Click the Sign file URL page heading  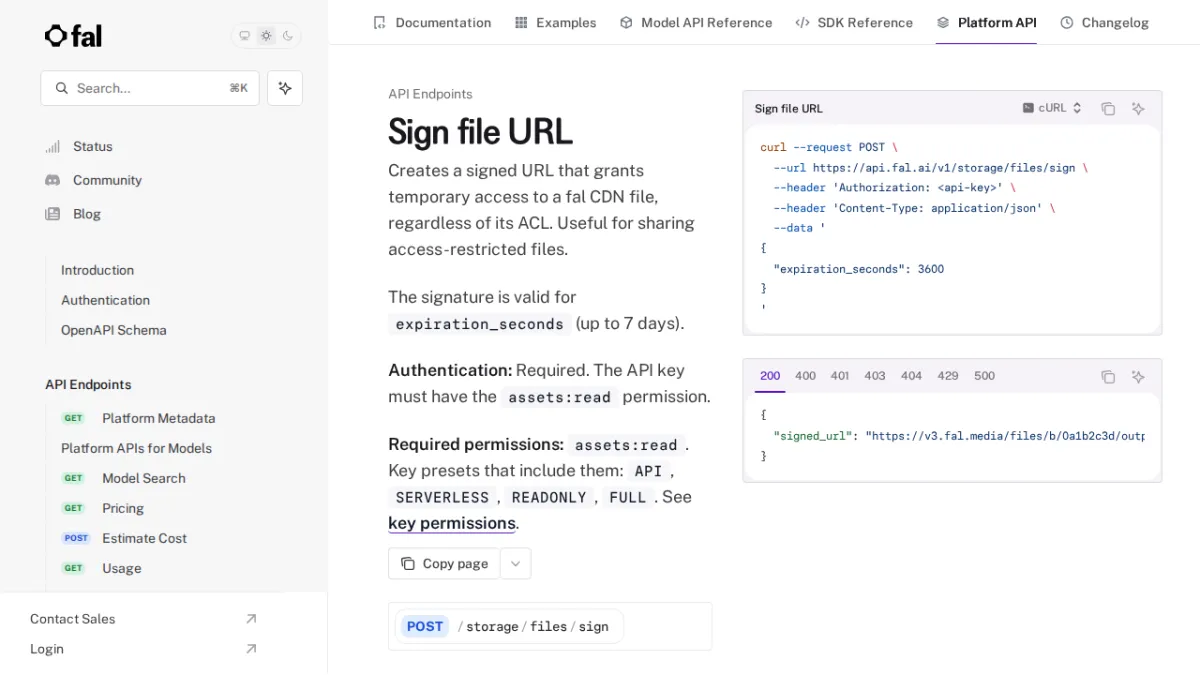click(480, 132)
